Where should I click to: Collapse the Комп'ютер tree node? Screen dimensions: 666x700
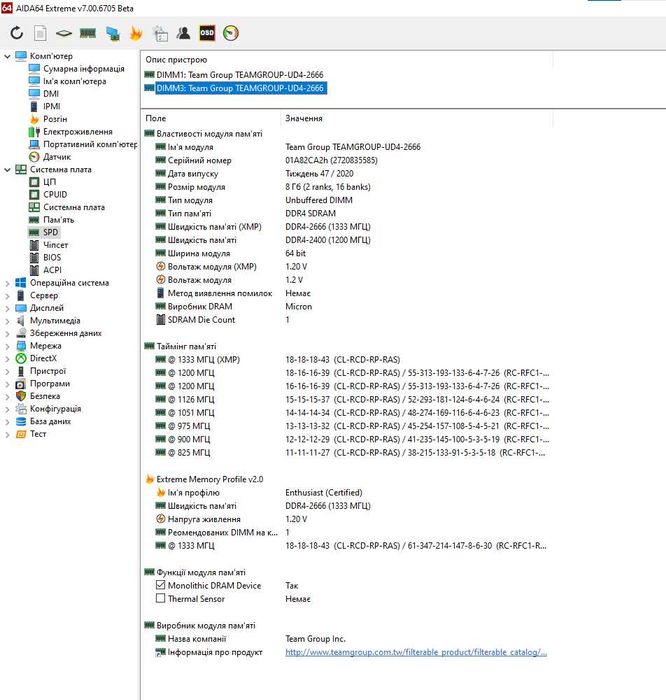(7, 56)
